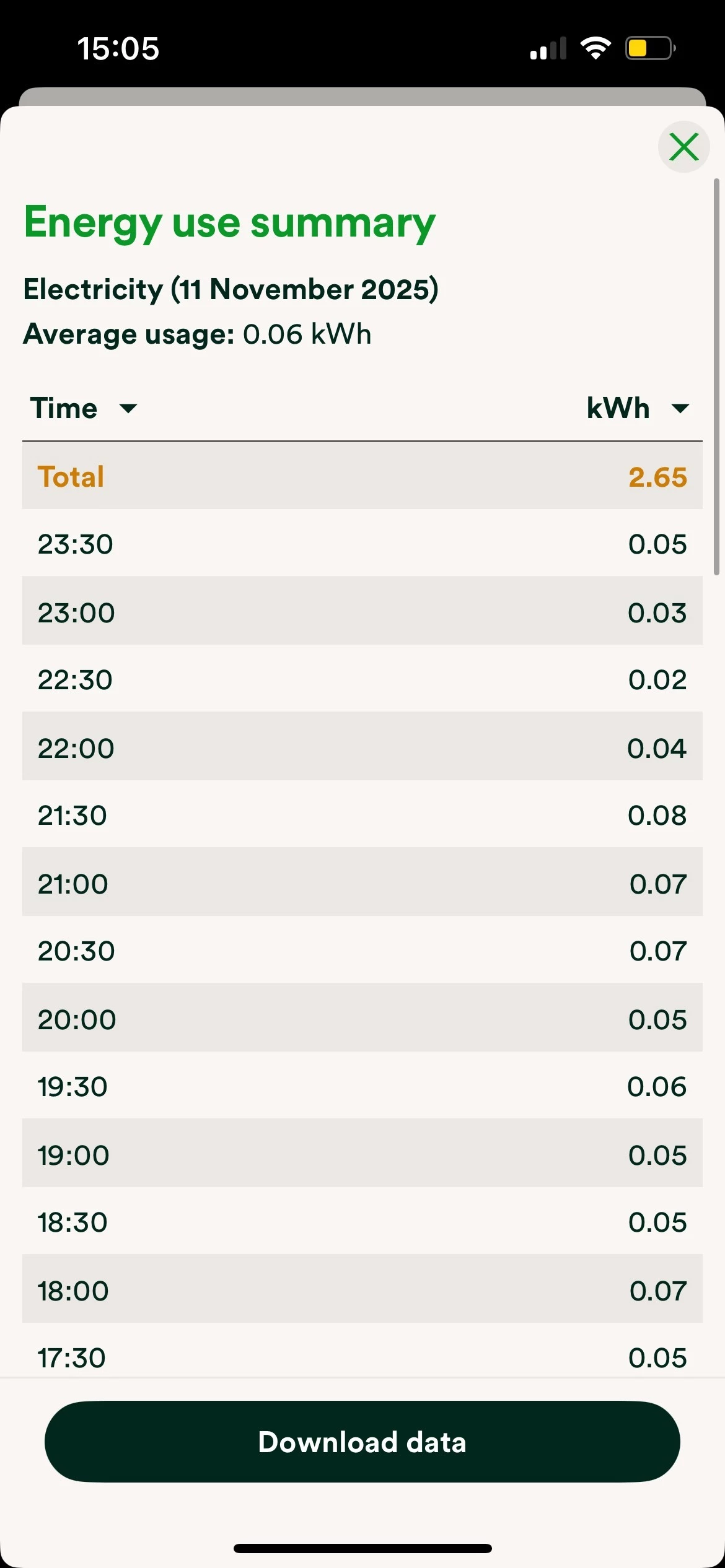Tap the Wi-Fi status icon
725x1568 pixels.
(595, 48)
